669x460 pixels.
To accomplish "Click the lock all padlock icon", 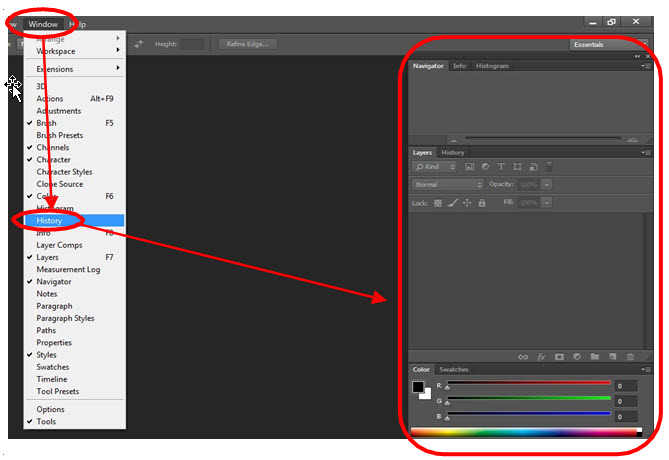I will 482,203.
